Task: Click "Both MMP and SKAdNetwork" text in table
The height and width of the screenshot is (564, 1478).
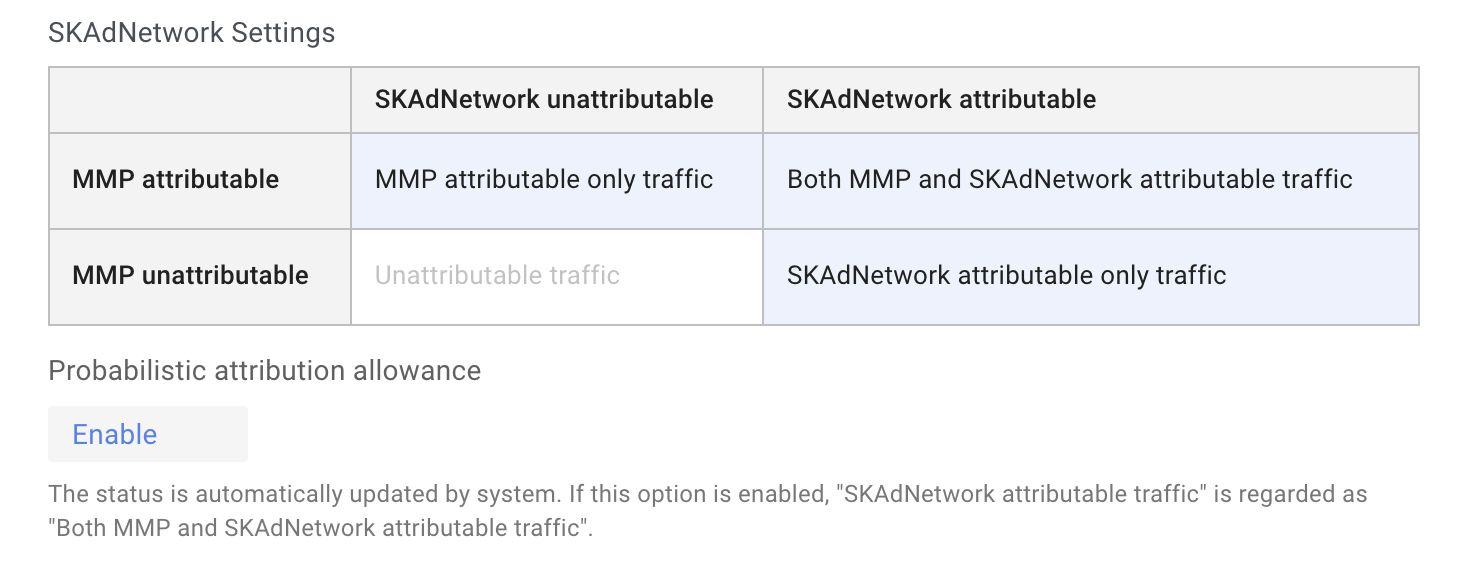Action: (x=960, y=180)
